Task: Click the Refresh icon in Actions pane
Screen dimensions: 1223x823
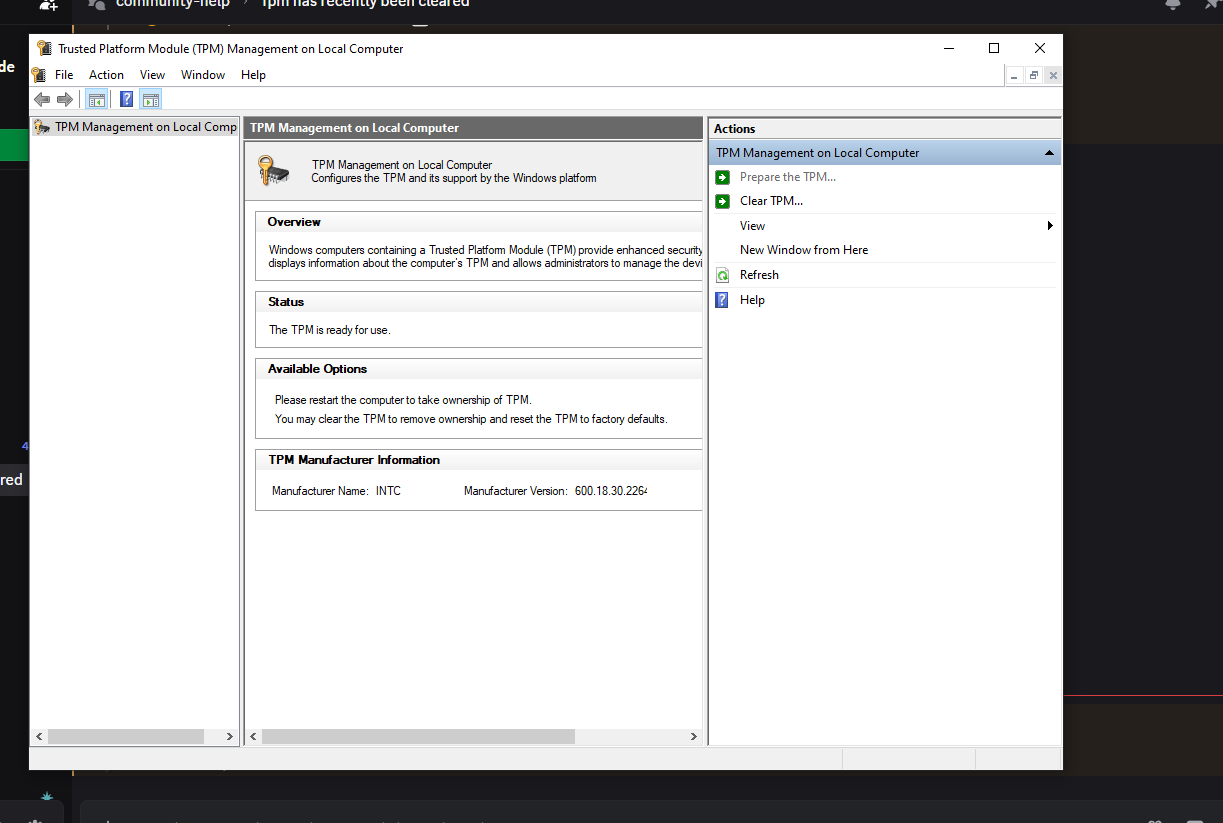Action: click(723, 275)
